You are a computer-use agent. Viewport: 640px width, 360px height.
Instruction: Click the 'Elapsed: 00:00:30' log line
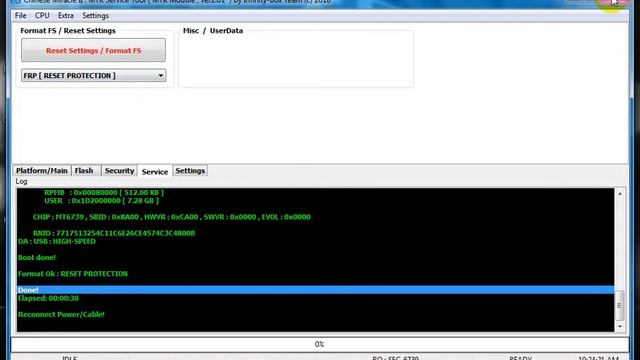[48, 298]
